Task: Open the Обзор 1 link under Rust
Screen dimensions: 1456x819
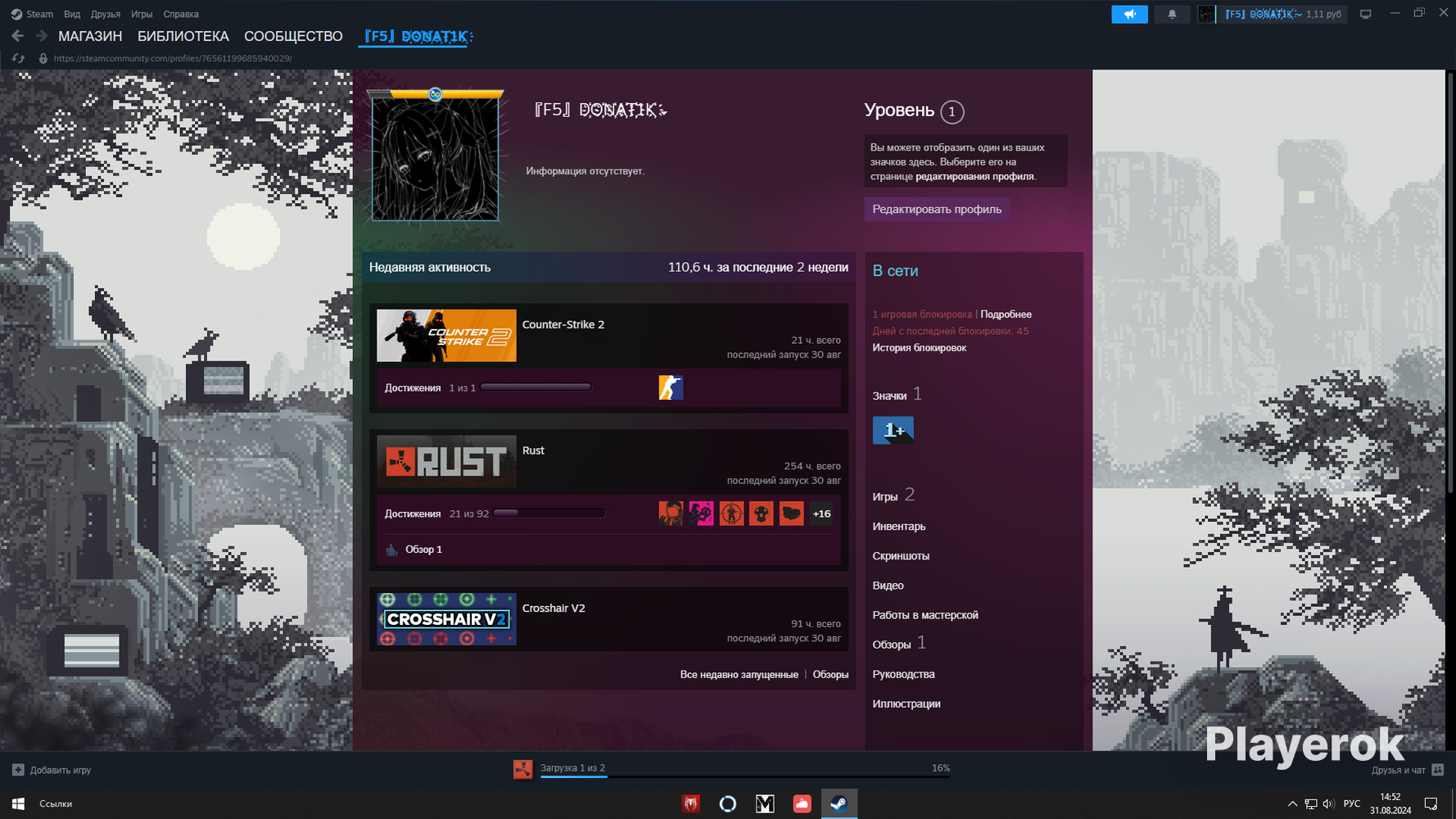Action: tap(423, 550)
